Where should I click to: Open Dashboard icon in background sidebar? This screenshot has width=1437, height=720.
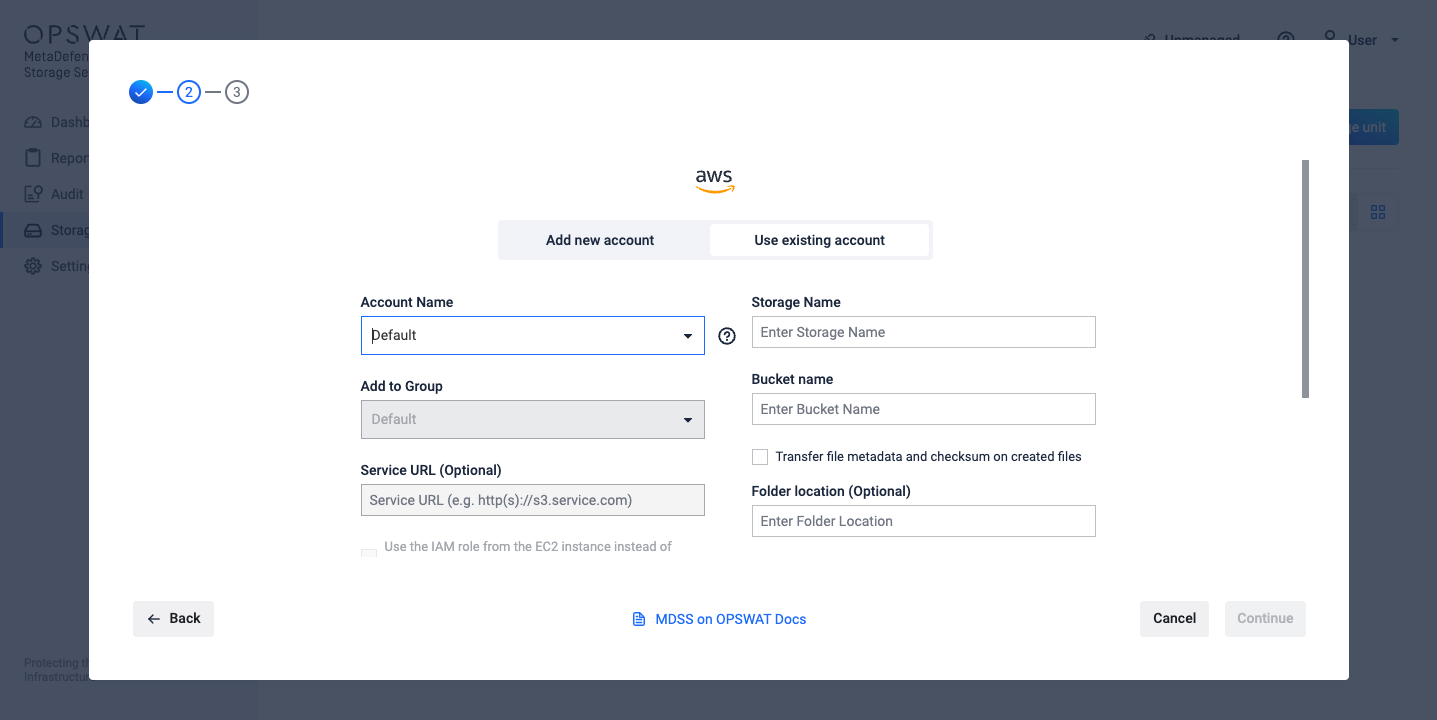33,122
